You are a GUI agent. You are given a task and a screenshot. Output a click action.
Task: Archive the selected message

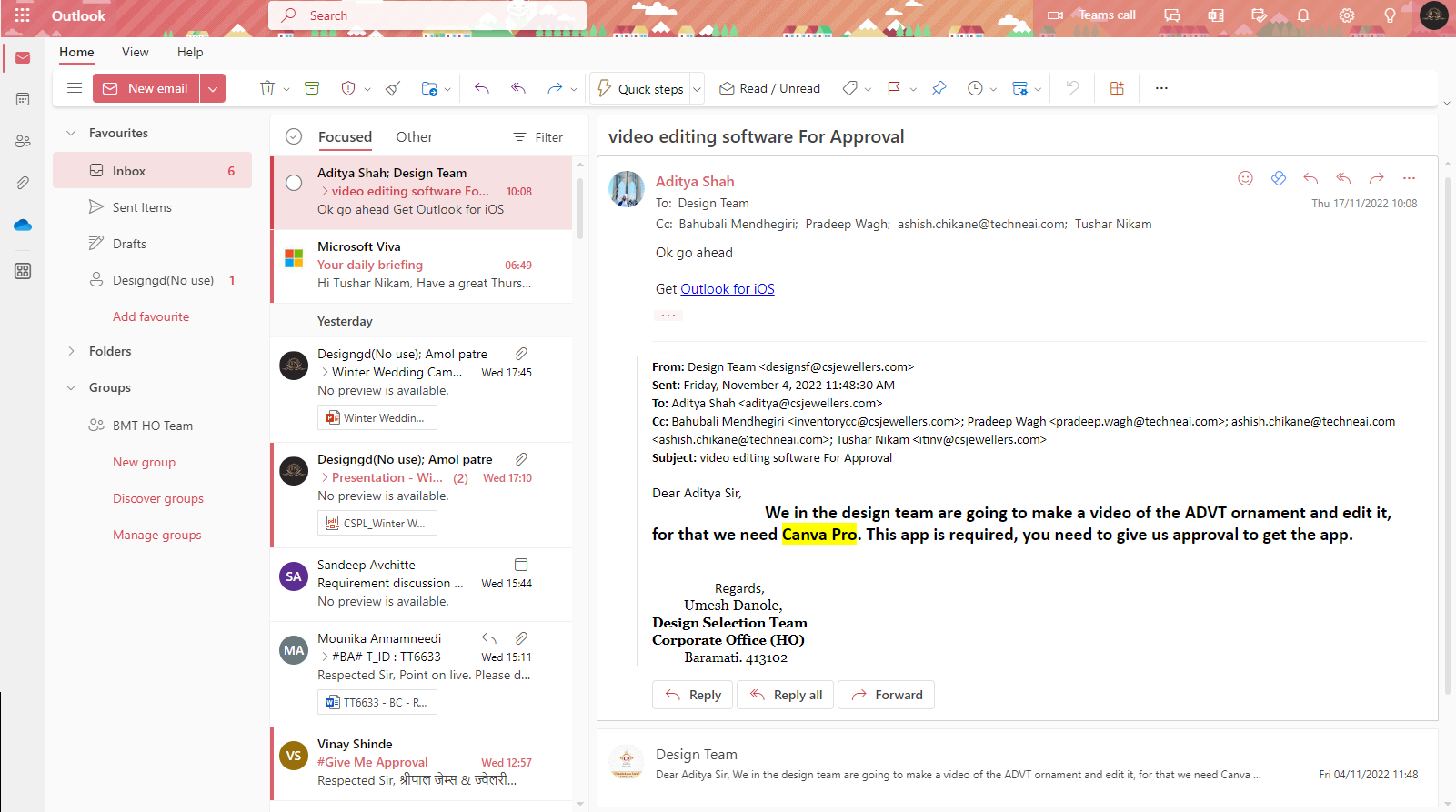(312, 88)
